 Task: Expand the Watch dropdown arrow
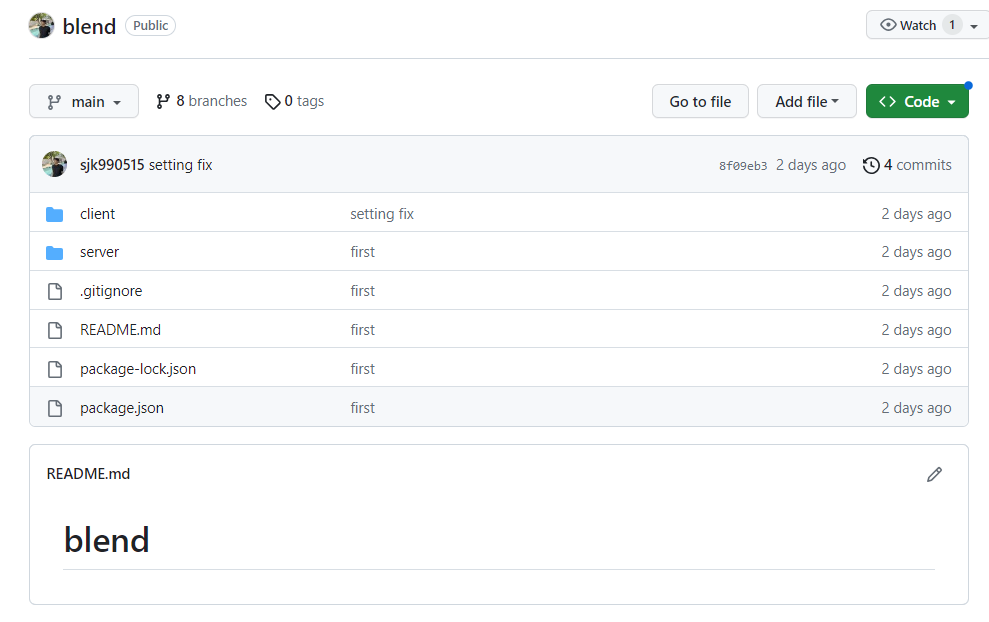click(974, 26)
